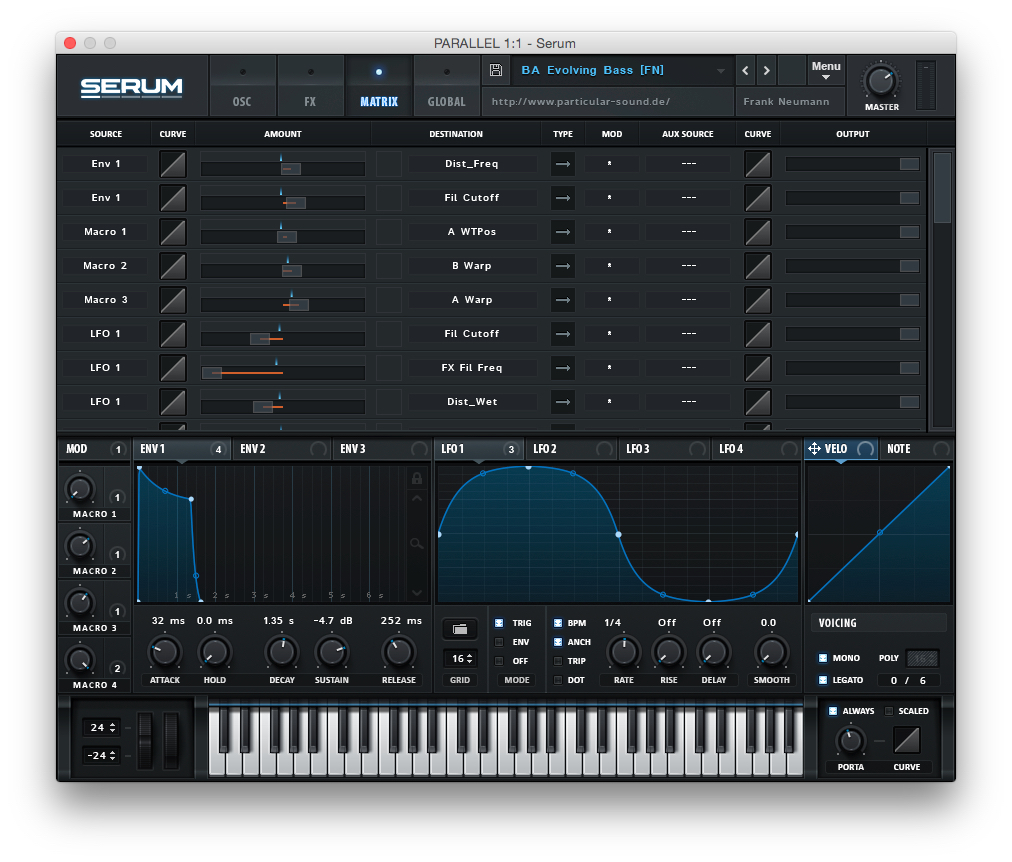The width and height of the screenshot is (1012, 862).
Task: Click the source curve icon in the Macro 1 row
Action: (x=173, y=232)
